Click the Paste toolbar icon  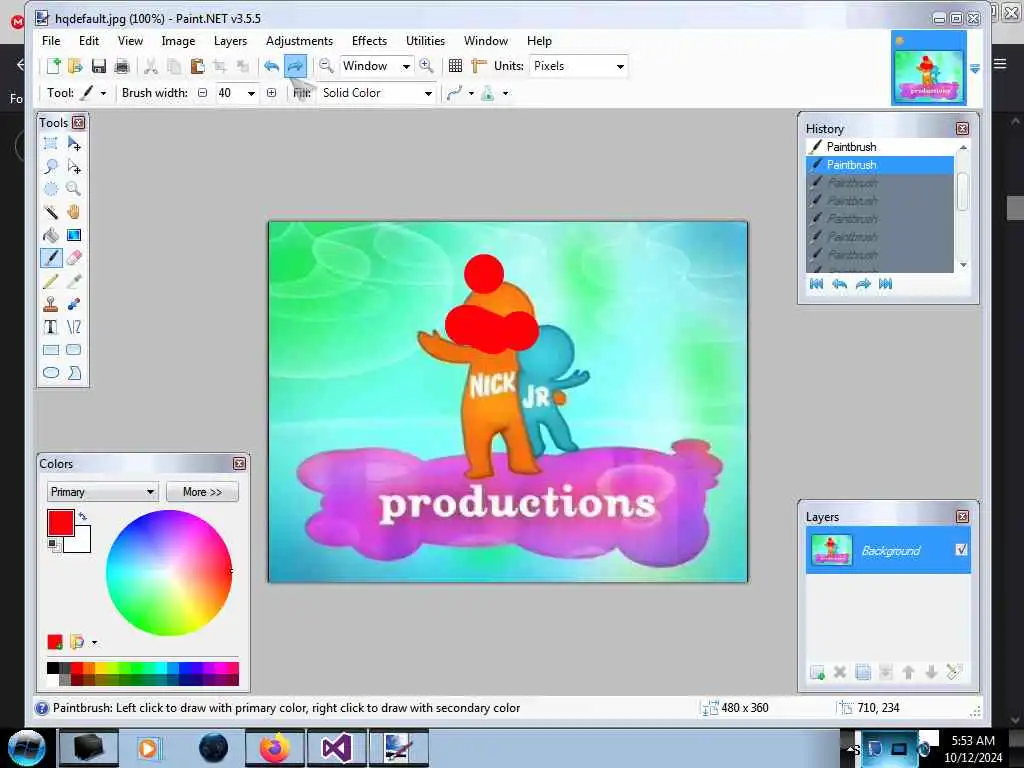[197, 66]
